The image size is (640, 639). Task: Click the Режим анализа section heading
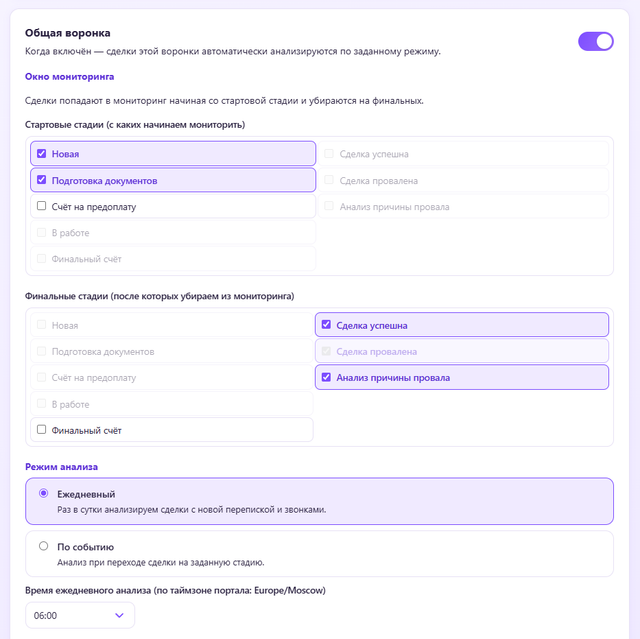pyautogui.click(x=62, y=467)
